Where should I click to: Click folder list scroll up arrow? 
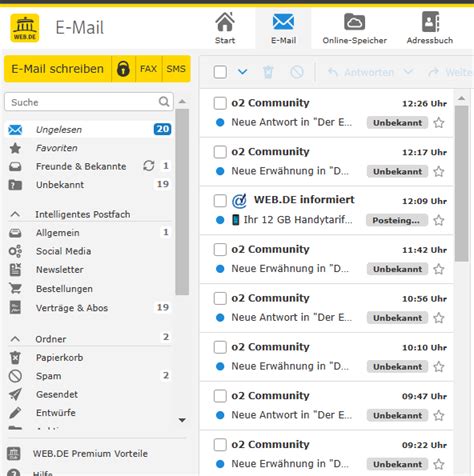[182, 101]
